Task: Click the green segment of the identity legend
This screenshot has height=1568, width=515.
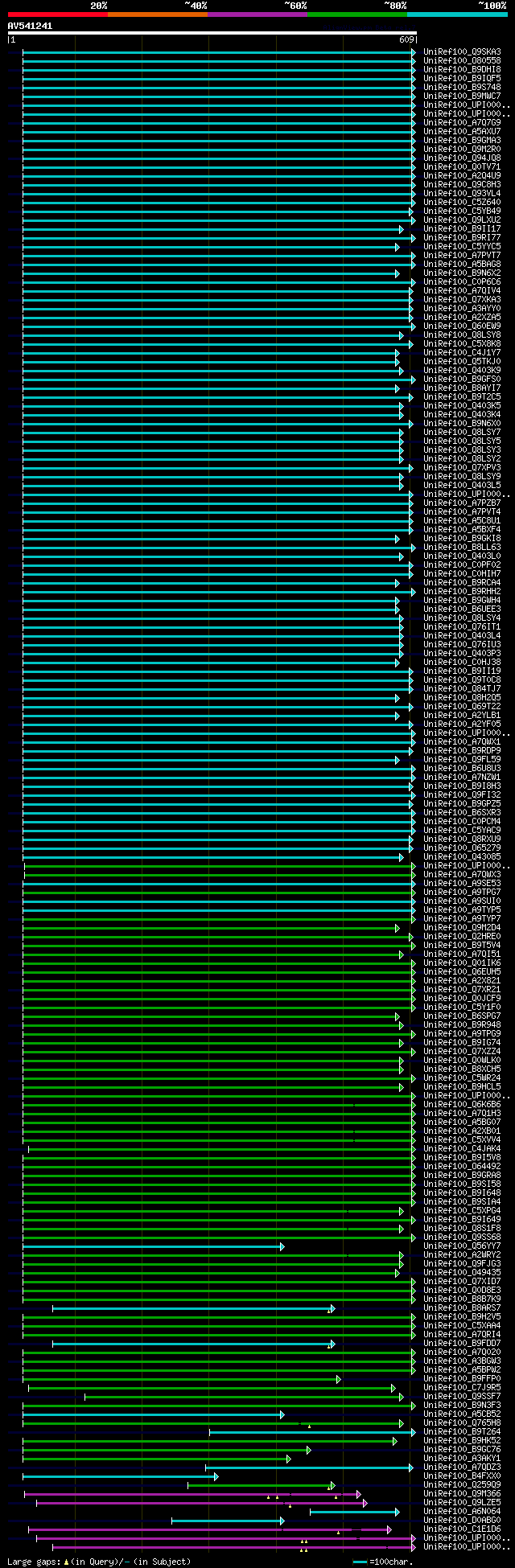Action: (356, 14)
